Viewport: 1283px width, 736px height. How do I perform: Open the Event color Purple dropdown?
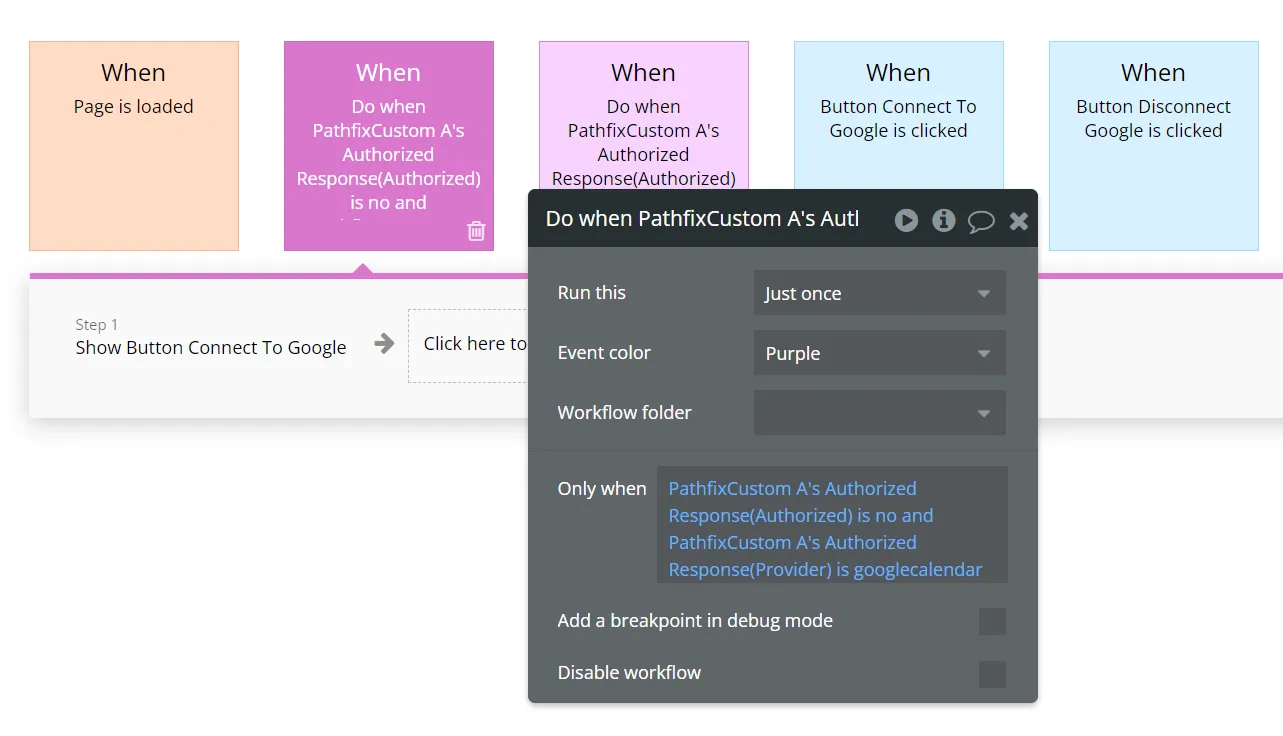tap(880, 353)
